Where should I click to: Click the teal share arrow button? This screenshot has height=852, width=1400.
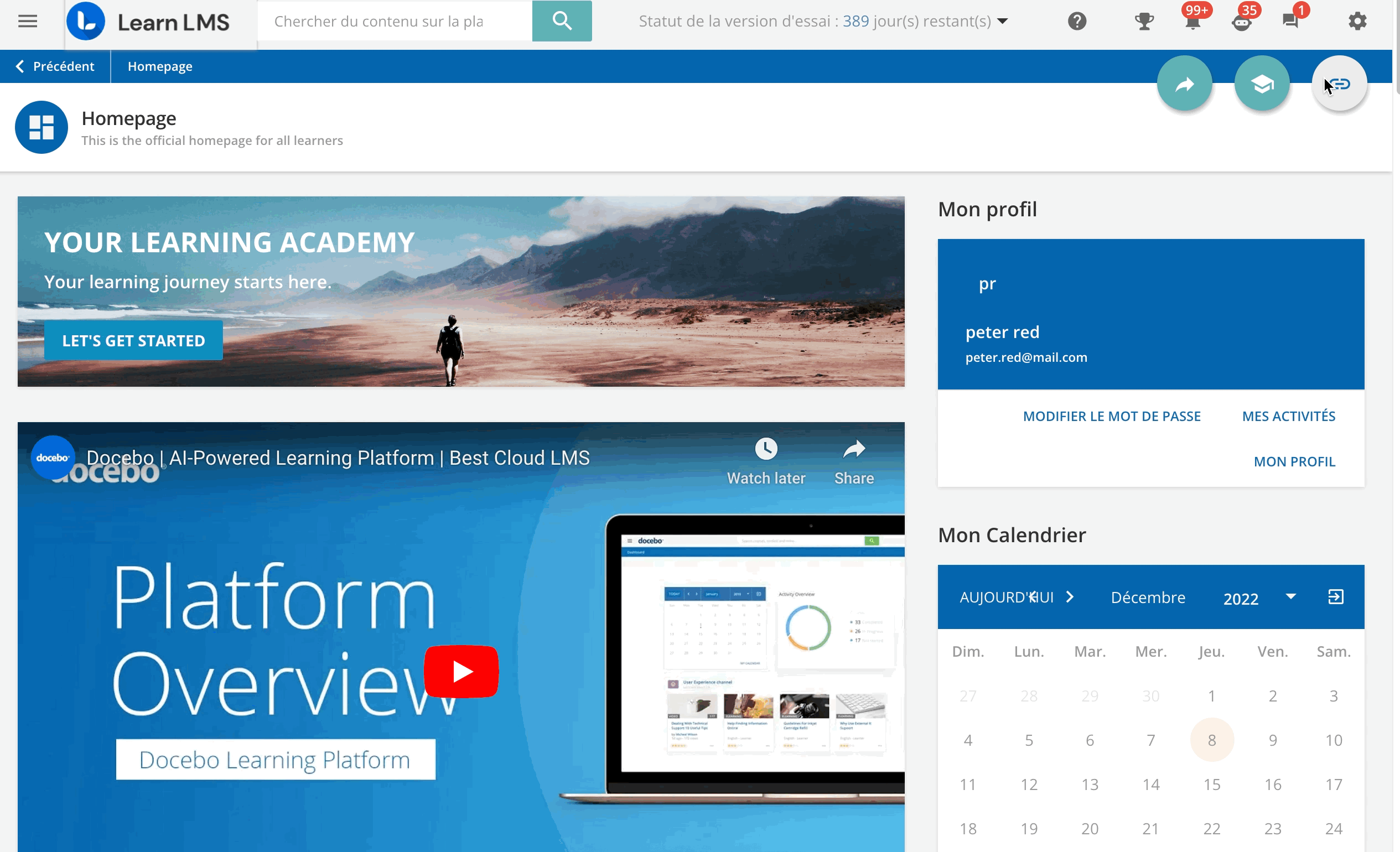[x=1184, y=84]
